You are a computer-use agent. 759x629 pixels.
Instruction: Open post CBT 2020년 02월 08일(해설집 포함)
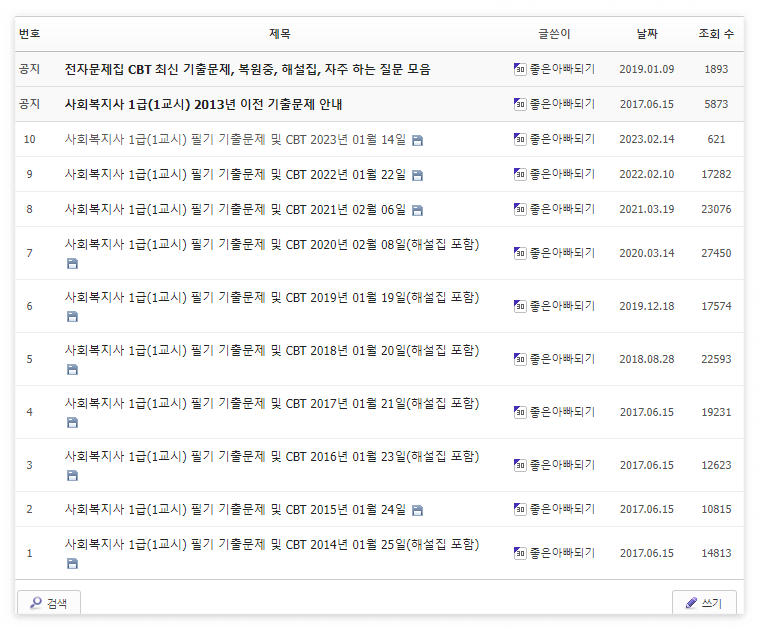[272, 245]
